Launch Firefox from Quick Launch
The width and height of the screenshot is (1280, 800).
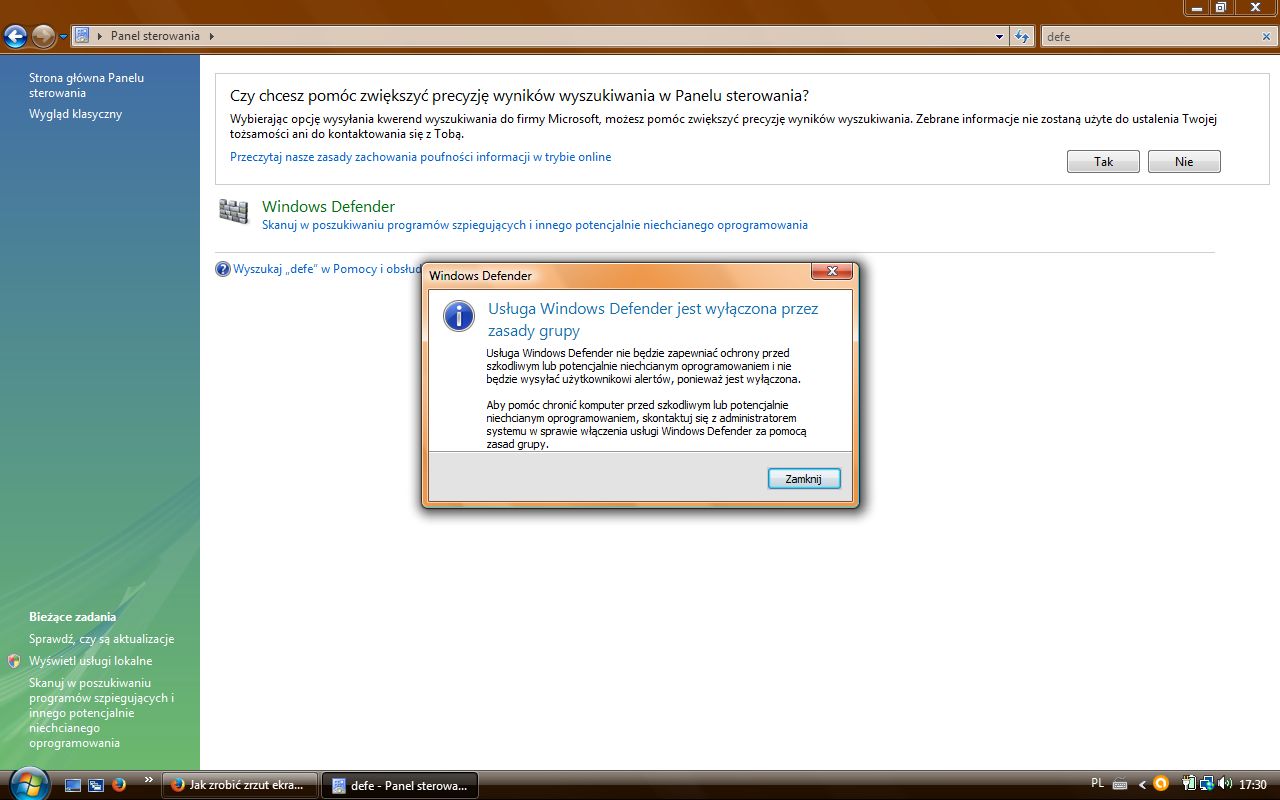(x=119, y=785)
